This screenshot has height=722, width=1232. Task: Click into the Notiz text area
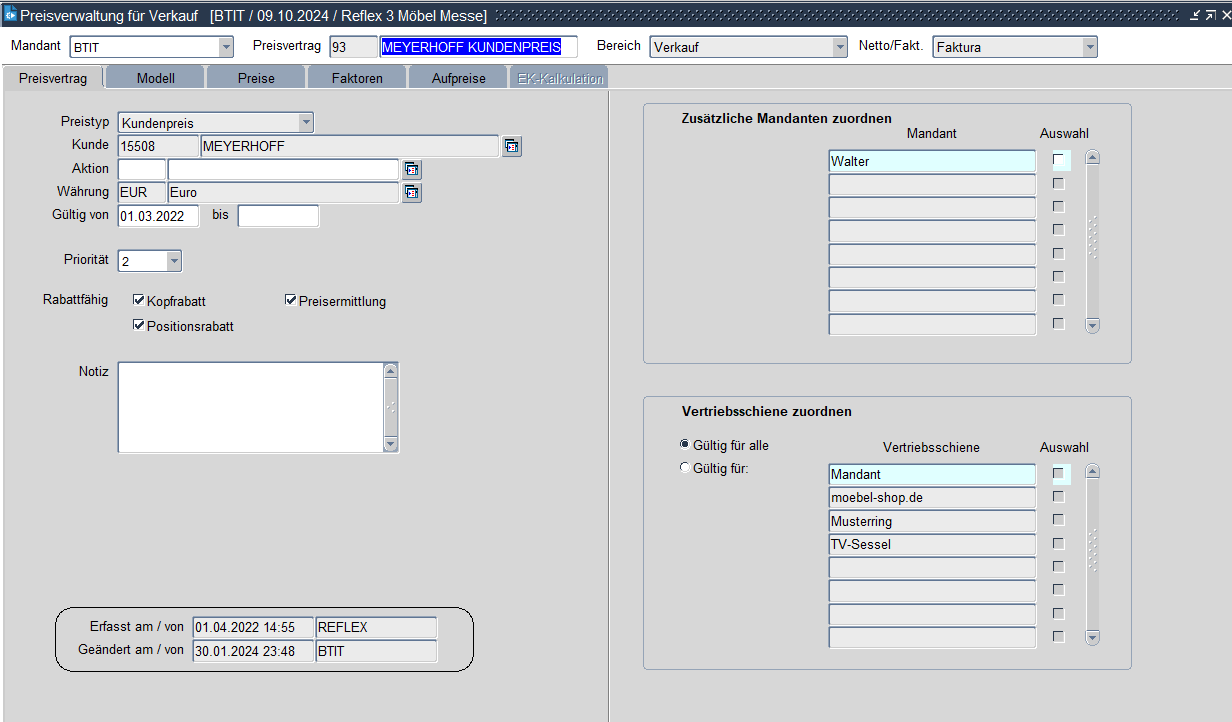pos(250,407)
